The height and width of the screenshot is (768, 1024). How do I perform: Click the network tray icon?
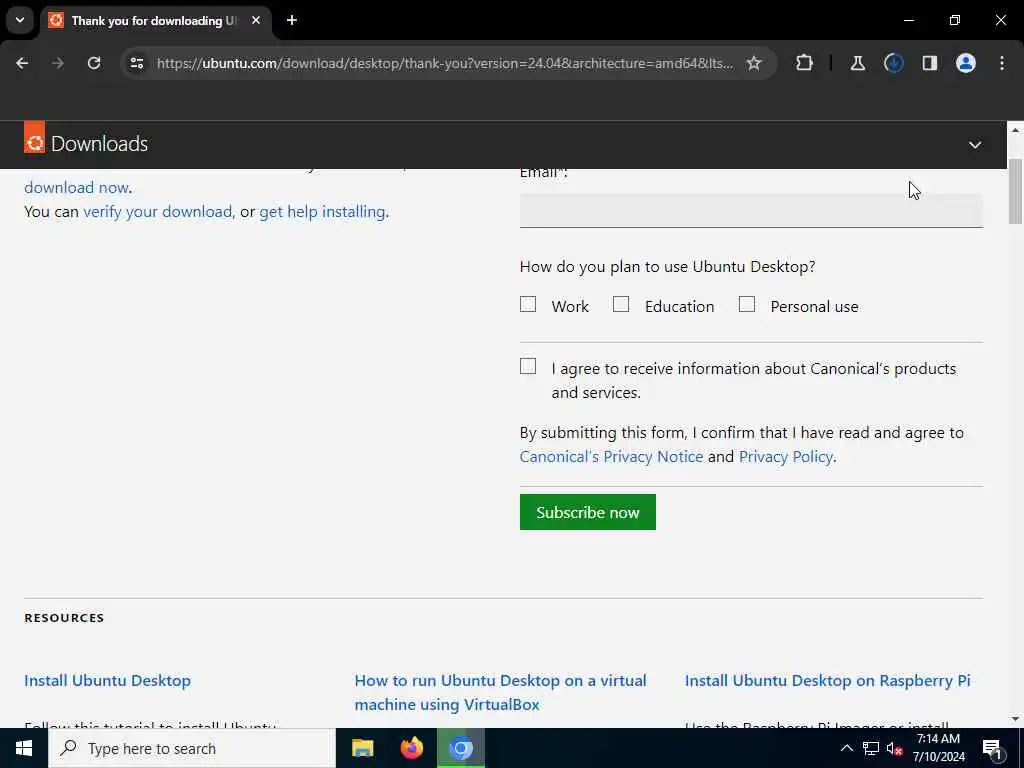point(871,748)
